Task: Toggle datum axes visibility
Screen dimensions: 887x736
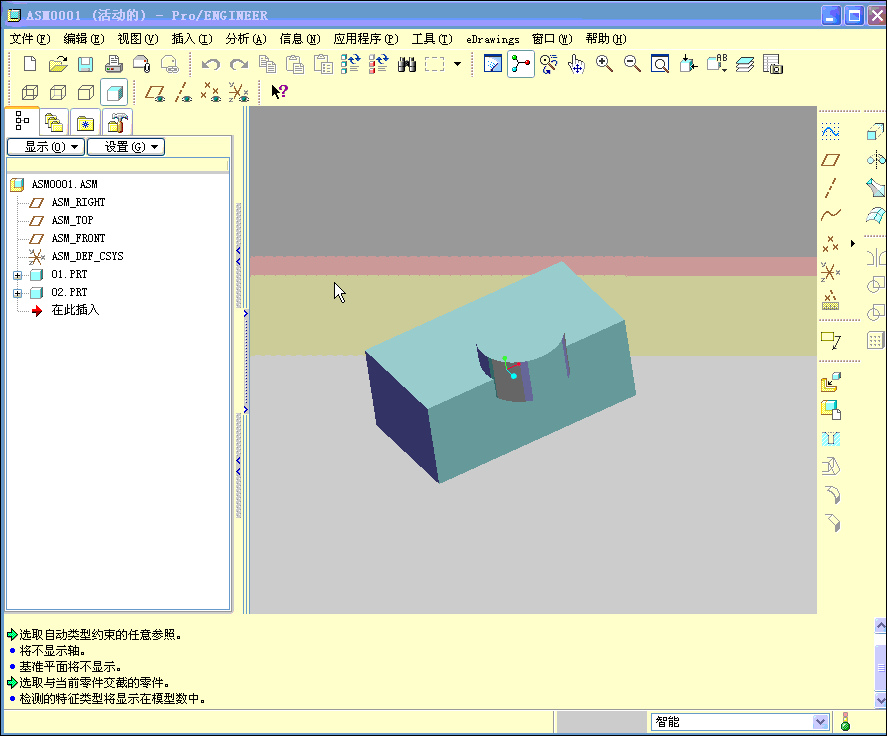Action: point(183,92)
